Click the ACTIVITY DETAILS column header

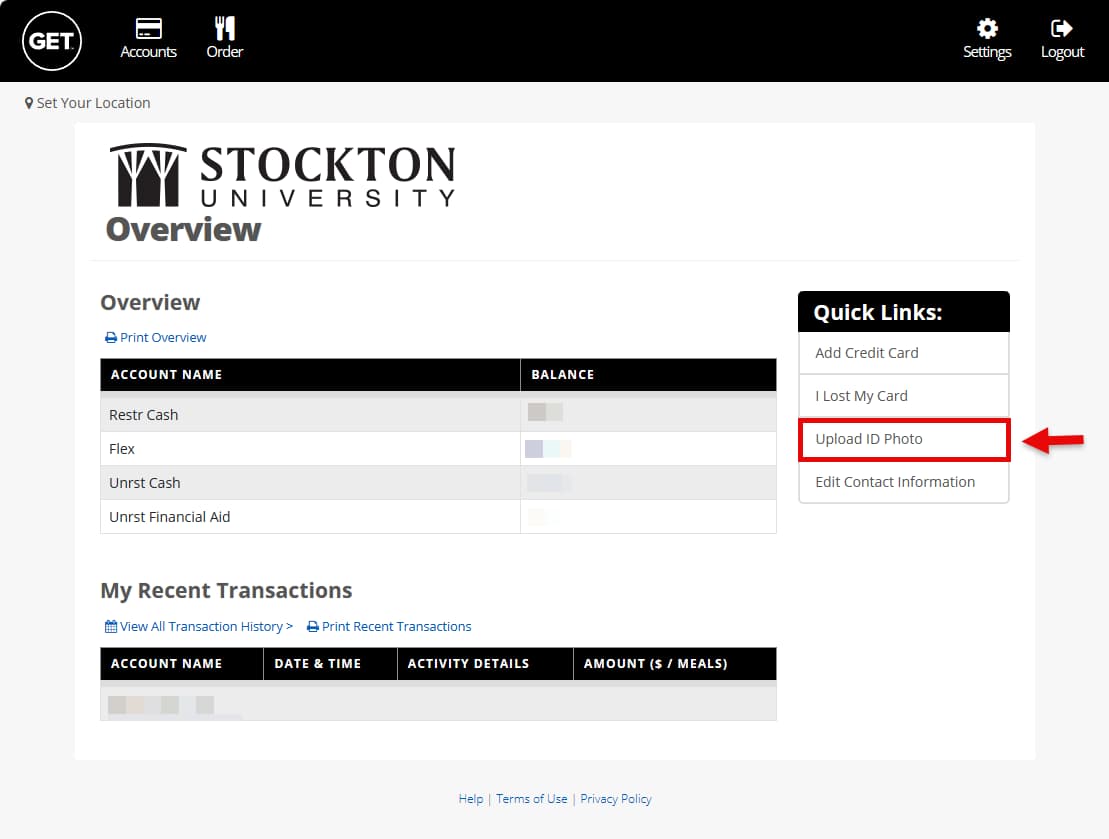(485, 664)
